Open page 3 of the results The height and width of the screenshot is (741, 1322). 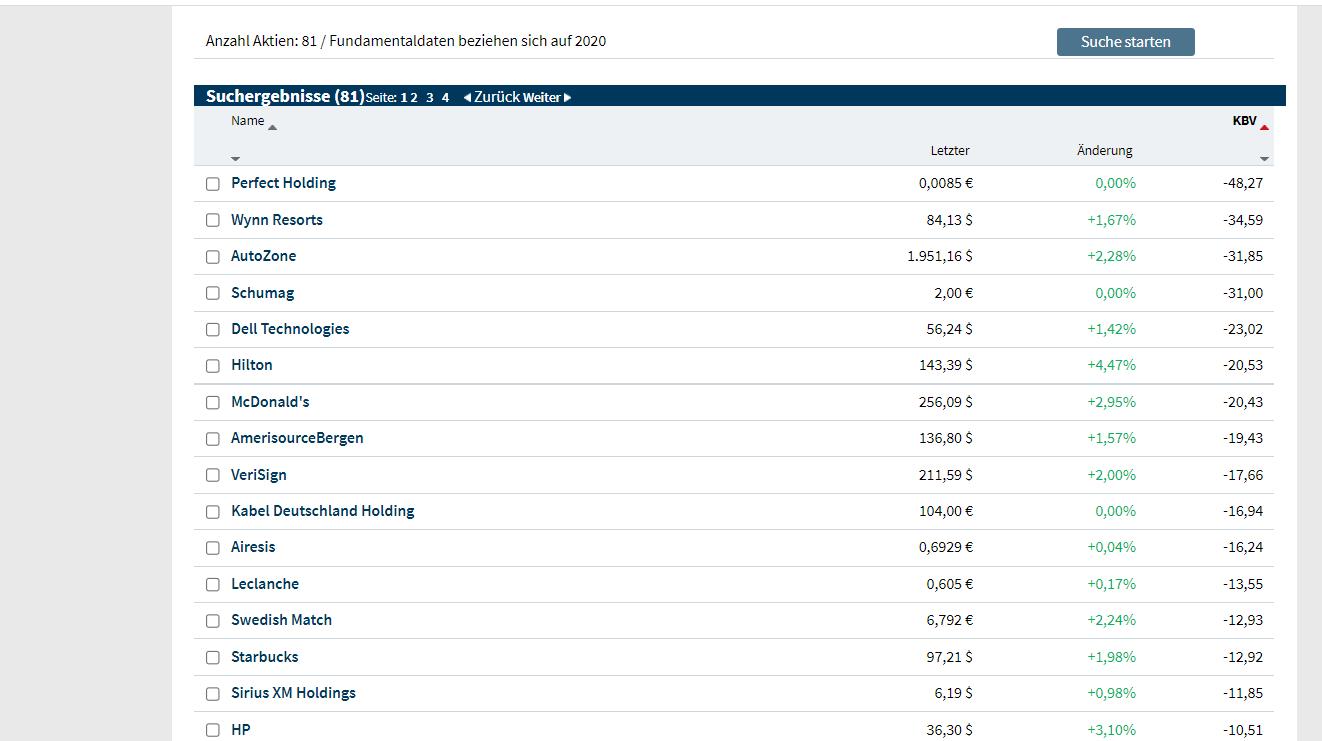tap(429, 97)
